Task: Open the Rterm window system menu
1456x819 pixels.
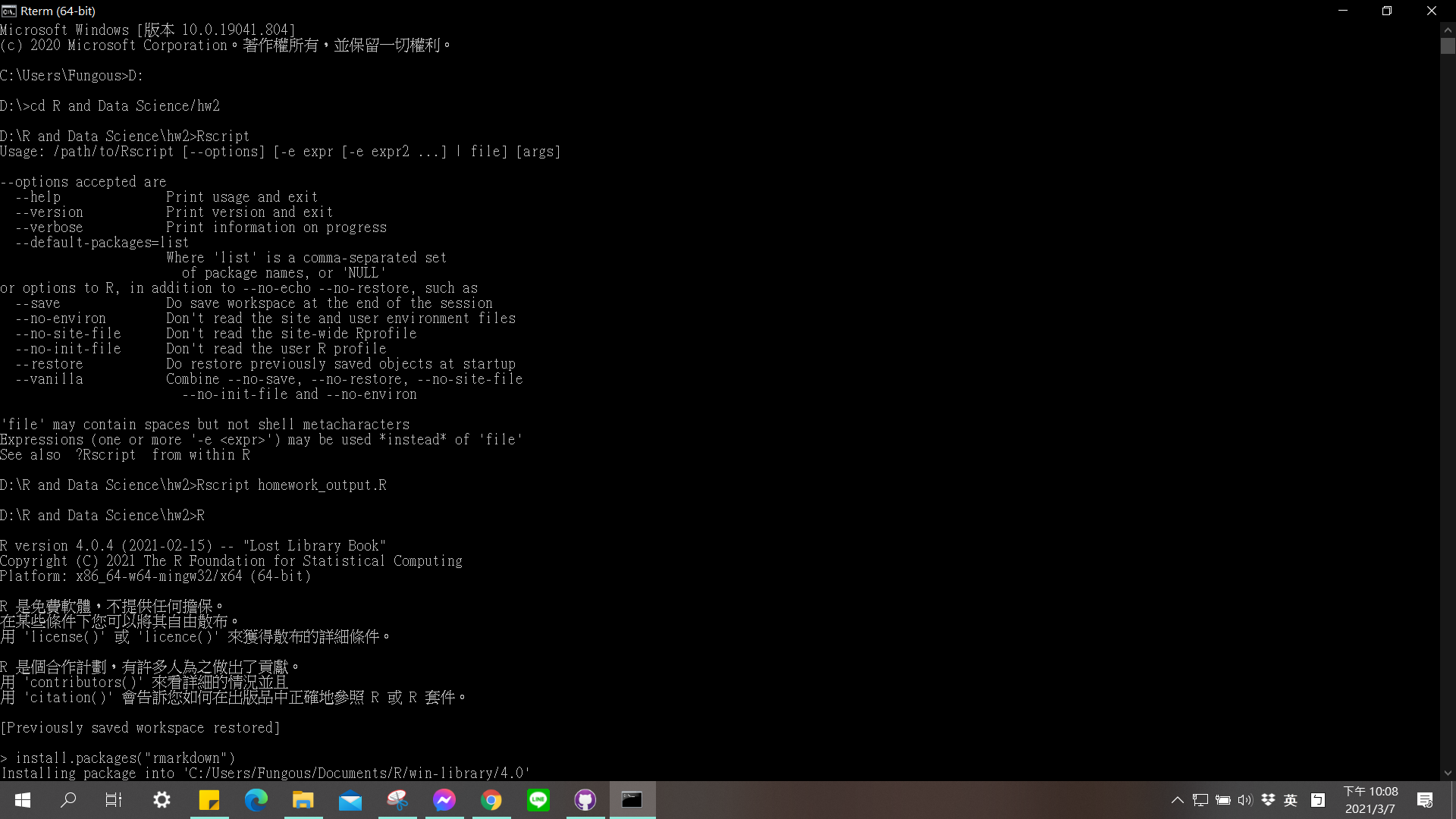Action: [8, 11]
